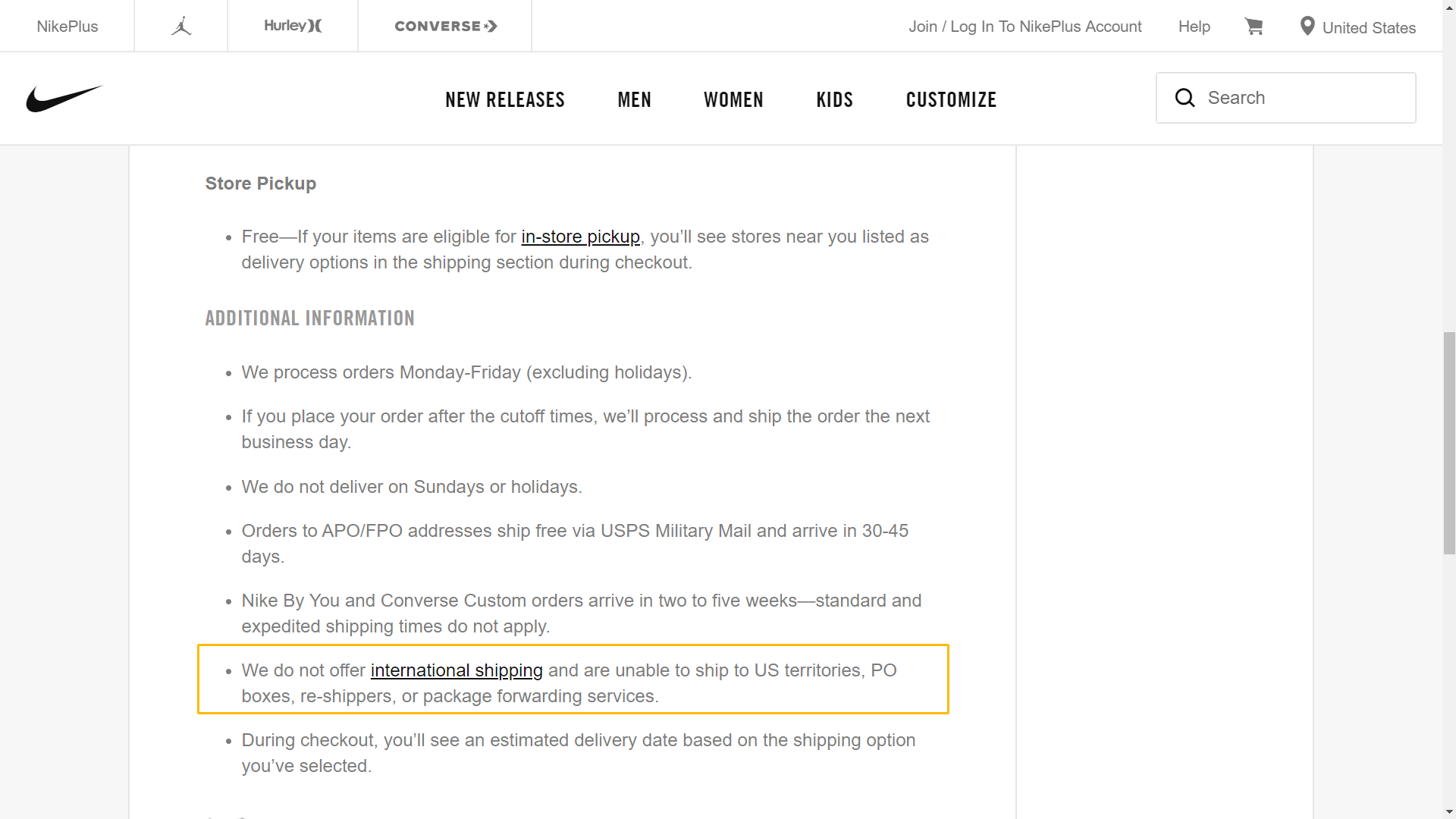This screenshot has width=1456, height=819.
Task: Open the Hurley brand logo link
Action: [x=293, y=26]
